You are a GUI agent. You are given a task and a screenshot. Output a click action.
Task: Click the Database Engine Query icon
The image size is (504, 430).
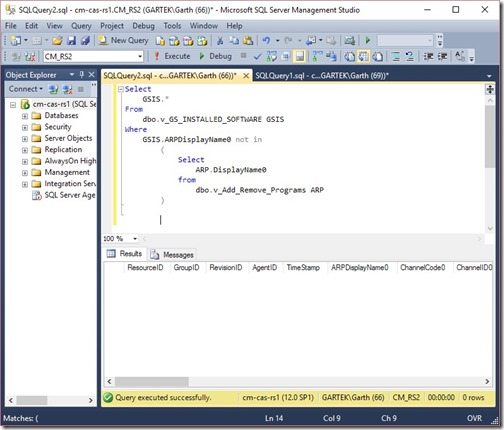pyautogui.click(x=160, y=41)
